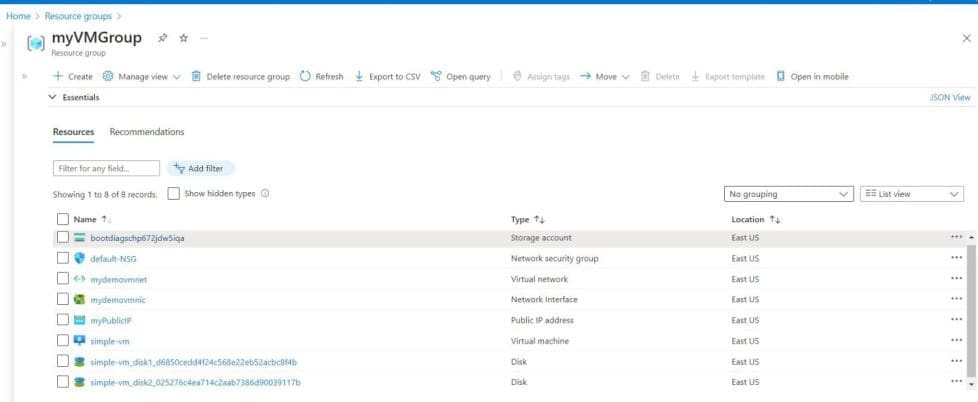Pin myVMGroup to dashboard with pin icon
Viewport: 978px width, 402px height.
[x=163, y=38]
